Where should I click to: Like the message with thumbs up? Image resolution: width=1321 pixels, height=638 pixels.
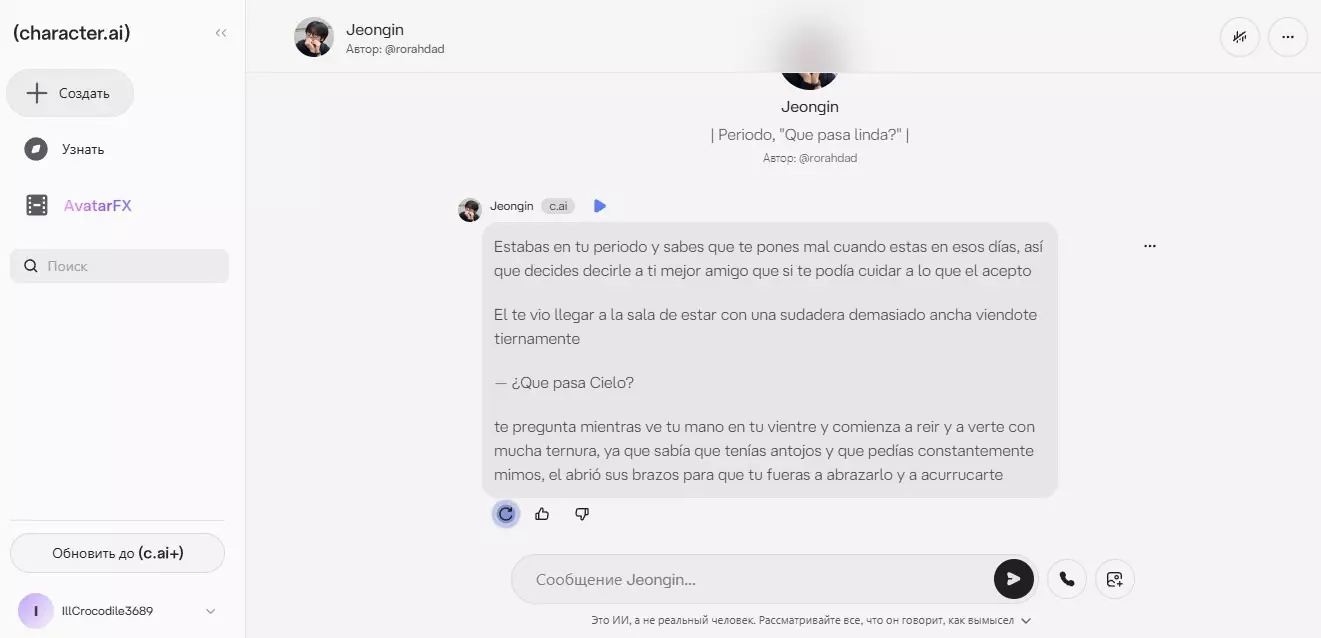[542, 514]
